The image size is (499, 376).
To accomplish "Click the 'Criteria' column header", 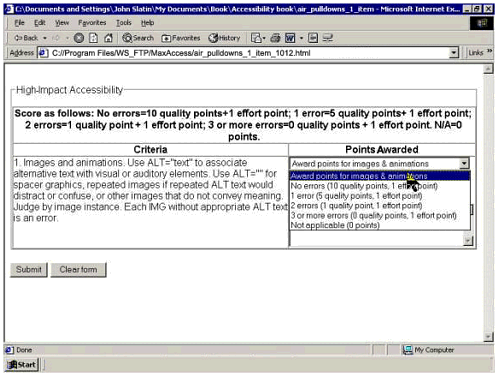I will pyautogui.click(x=150, y=150).
